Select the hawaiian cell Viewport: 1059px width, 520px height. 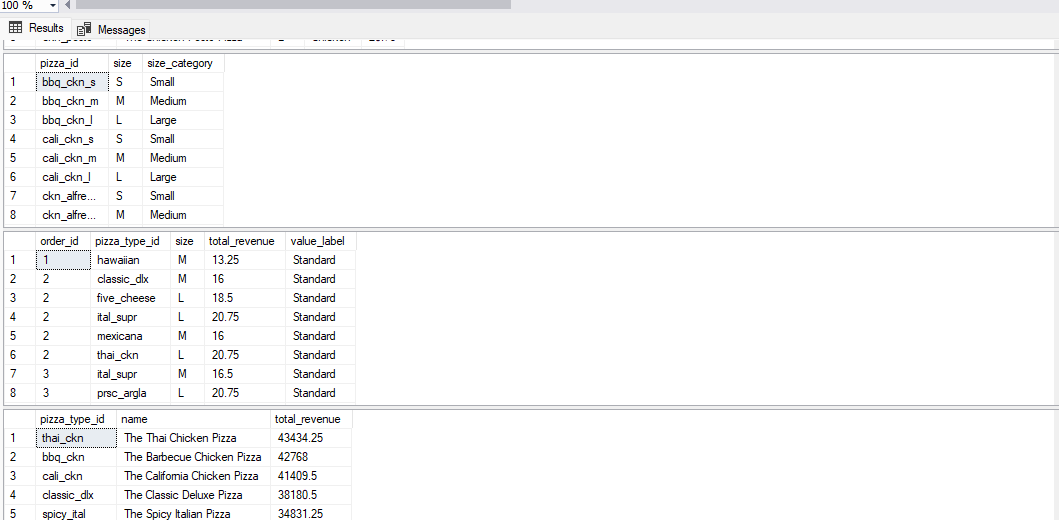(x=130, y=260)
